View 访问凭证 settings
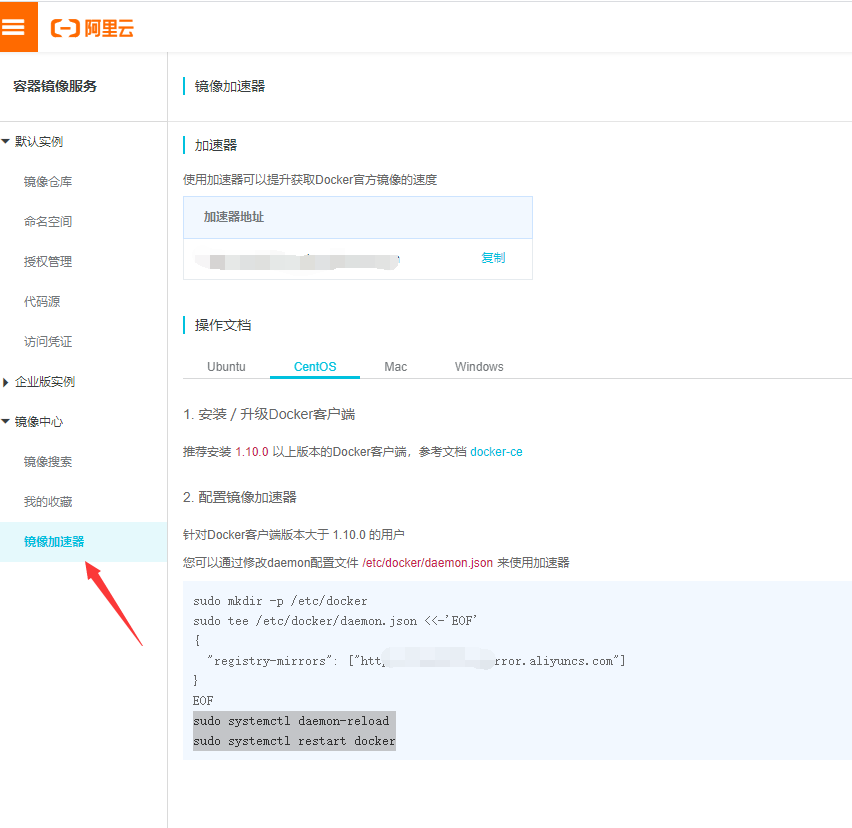Viewport: 852px width, 828px height. pos(50,341)
